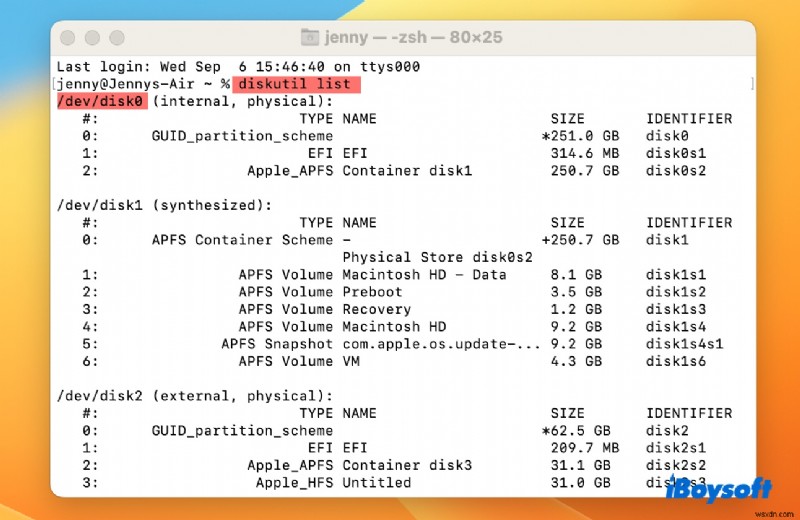Click the "/dev/disk2 (external, physical):" heading
This screenshot has width=800, height=520.
click(x=194, y=396)
